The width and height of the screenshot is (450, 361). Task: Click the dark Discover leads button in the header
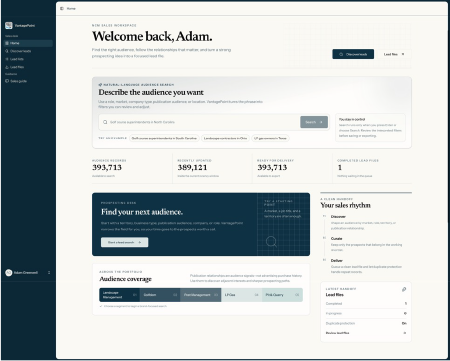click(353, 54)
